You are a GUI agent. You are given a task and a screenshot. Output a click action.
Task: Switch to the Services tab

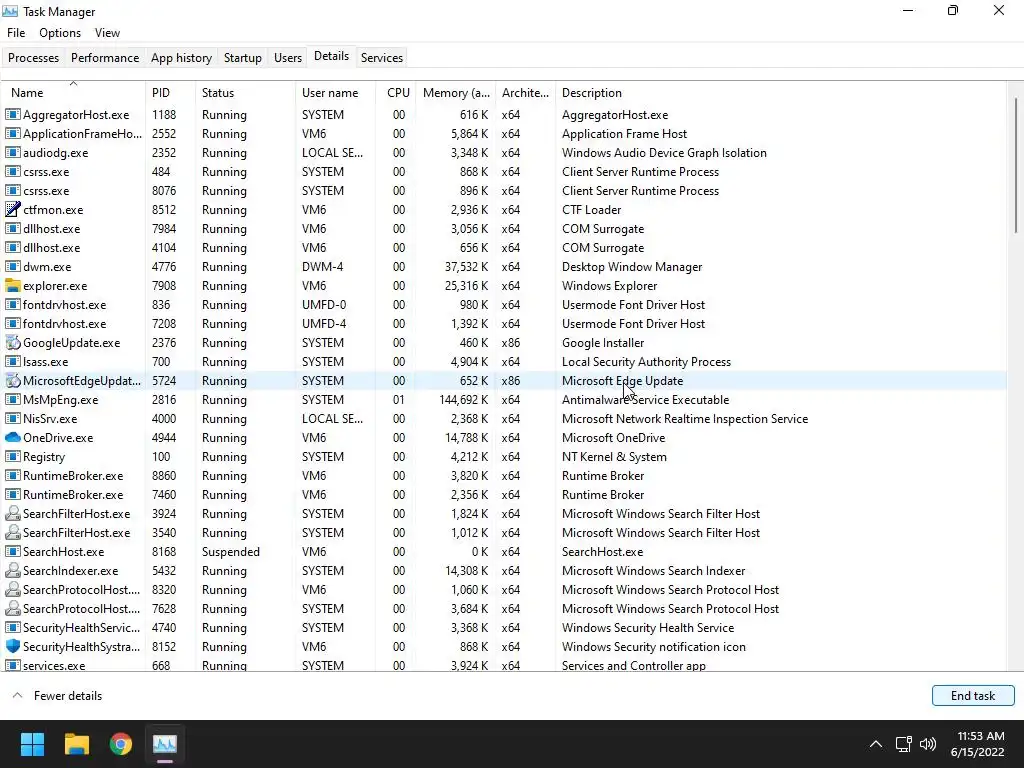[382, 57]
